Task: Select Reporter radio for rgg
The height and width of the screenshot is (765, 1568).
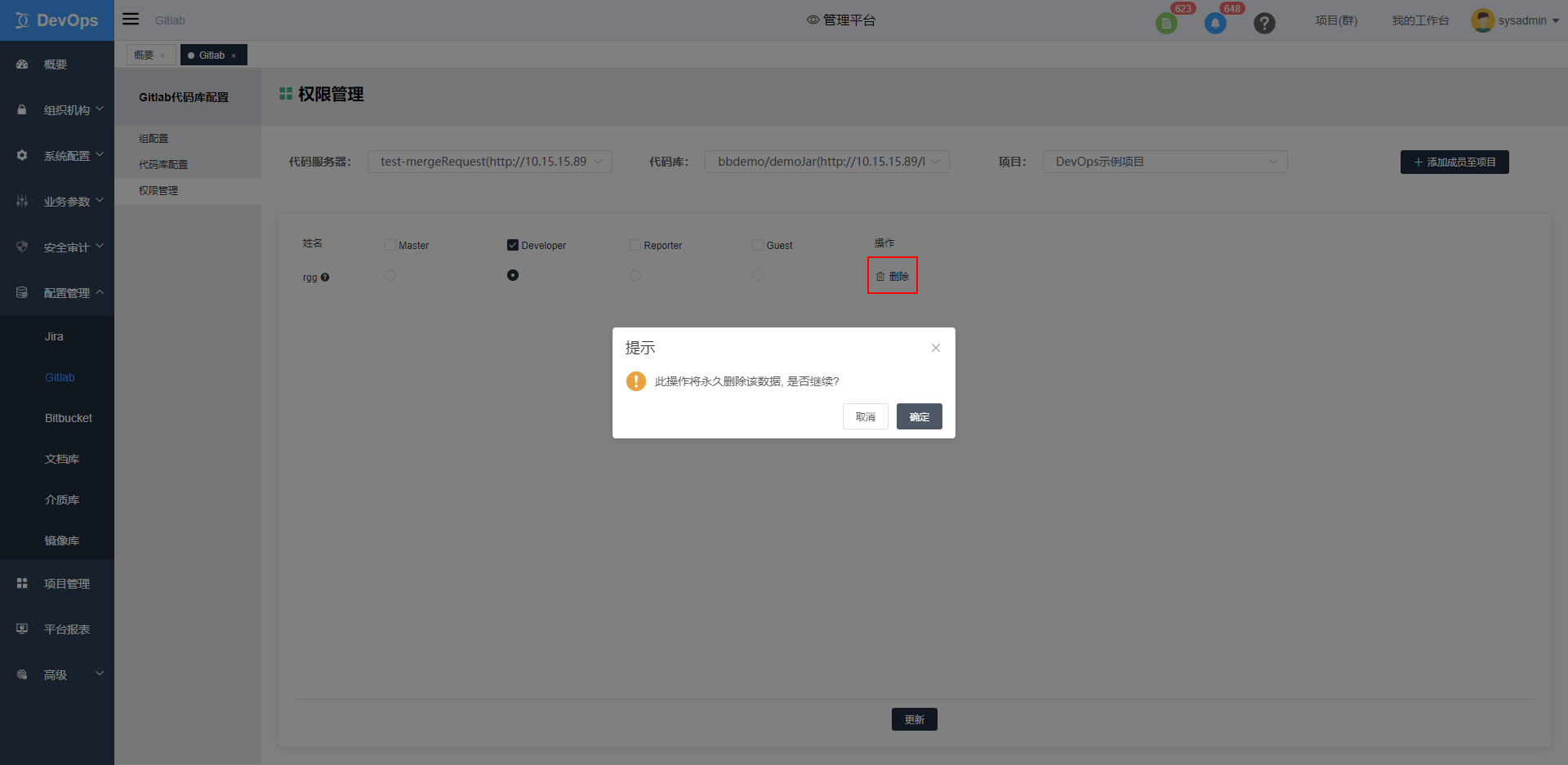Action: 635,275
